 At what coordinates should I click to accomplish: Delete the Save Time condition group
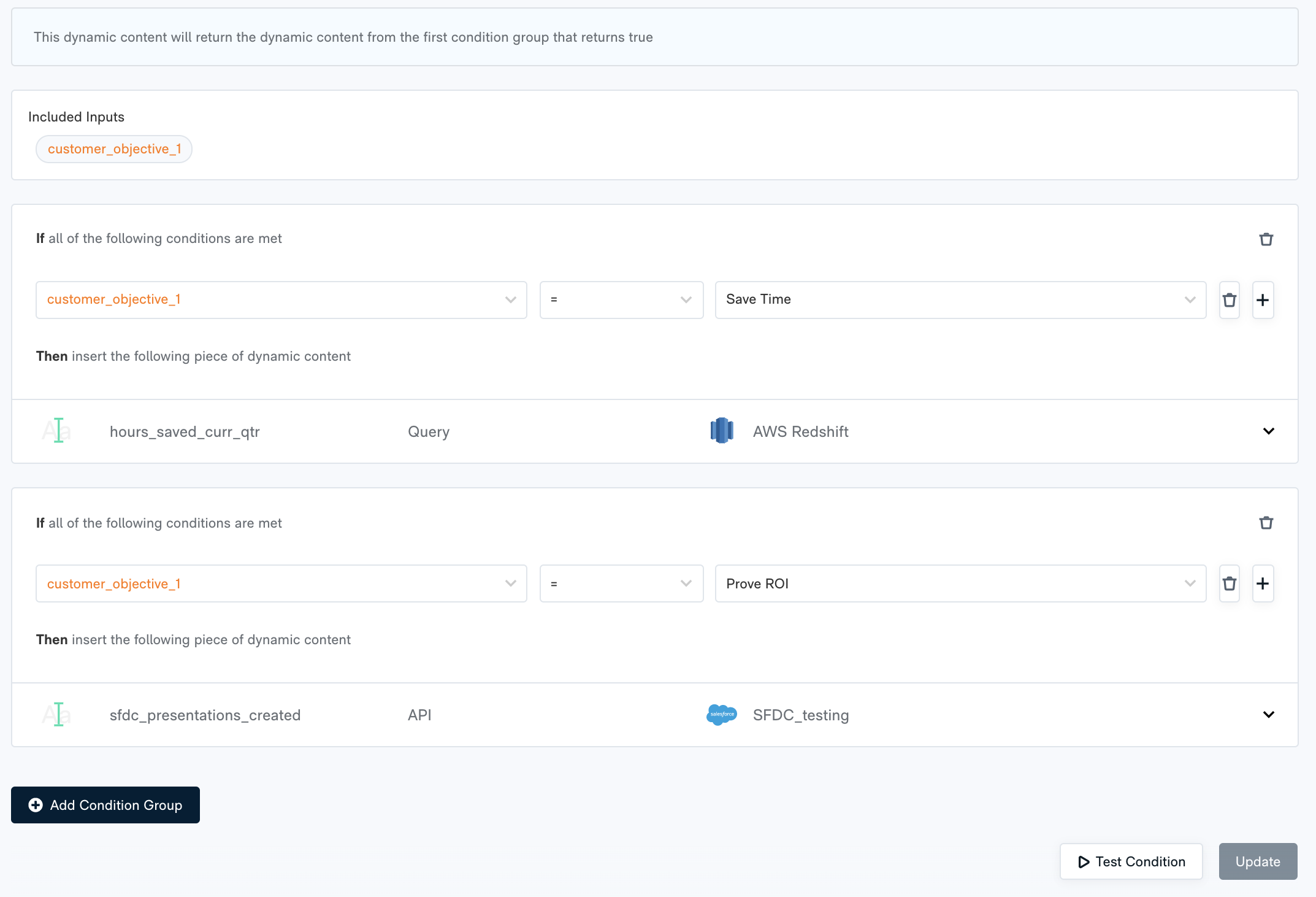[x=1266, y=239]
